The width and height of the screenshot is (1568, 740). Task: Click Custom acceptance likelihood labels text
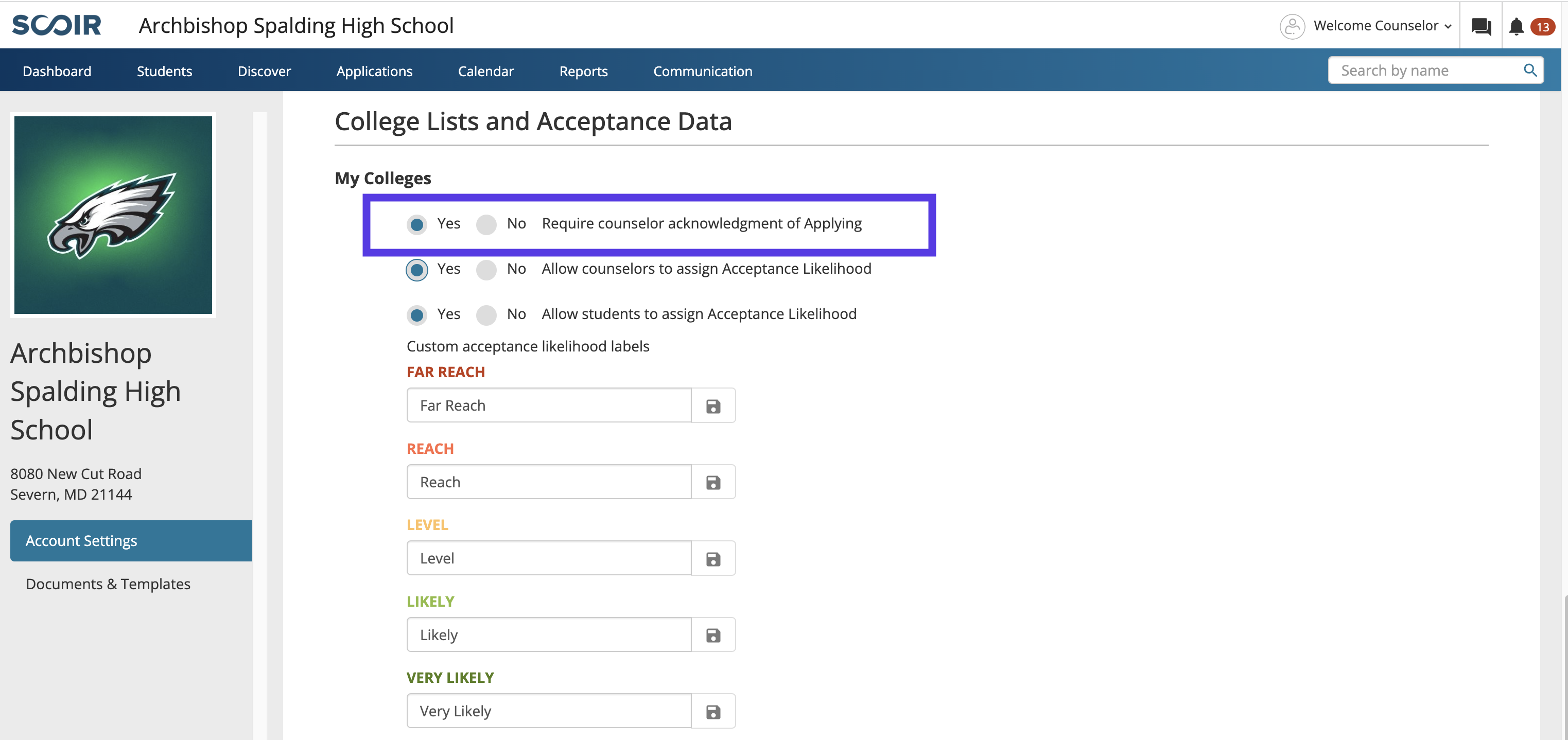(528, 346)
